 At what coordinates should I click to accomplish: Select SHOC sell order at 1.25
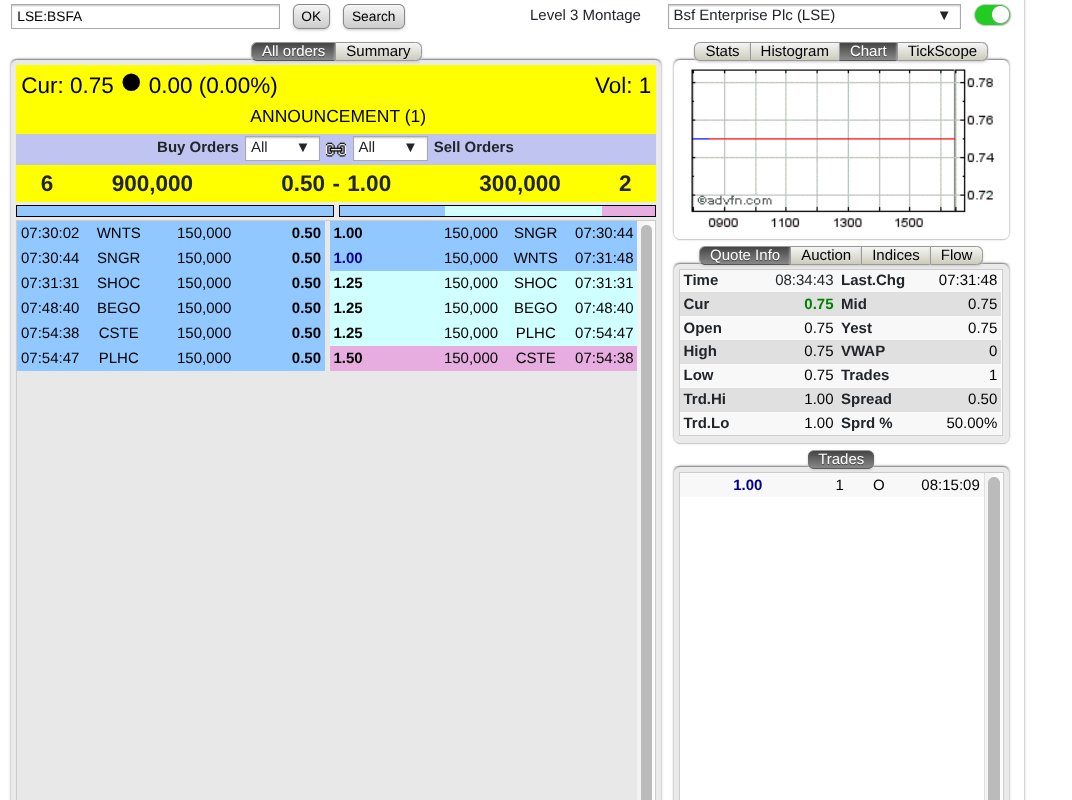click(483, 283)
